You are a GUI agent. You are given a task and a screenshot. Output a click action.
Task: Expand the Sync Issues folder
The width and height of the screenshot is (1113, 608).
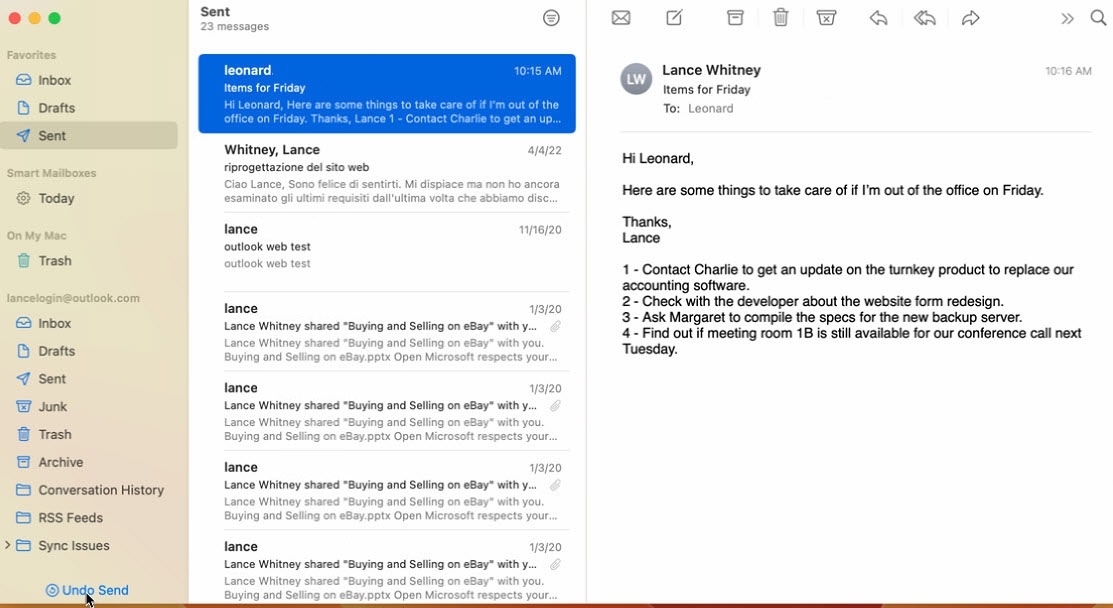click(7, 546)
